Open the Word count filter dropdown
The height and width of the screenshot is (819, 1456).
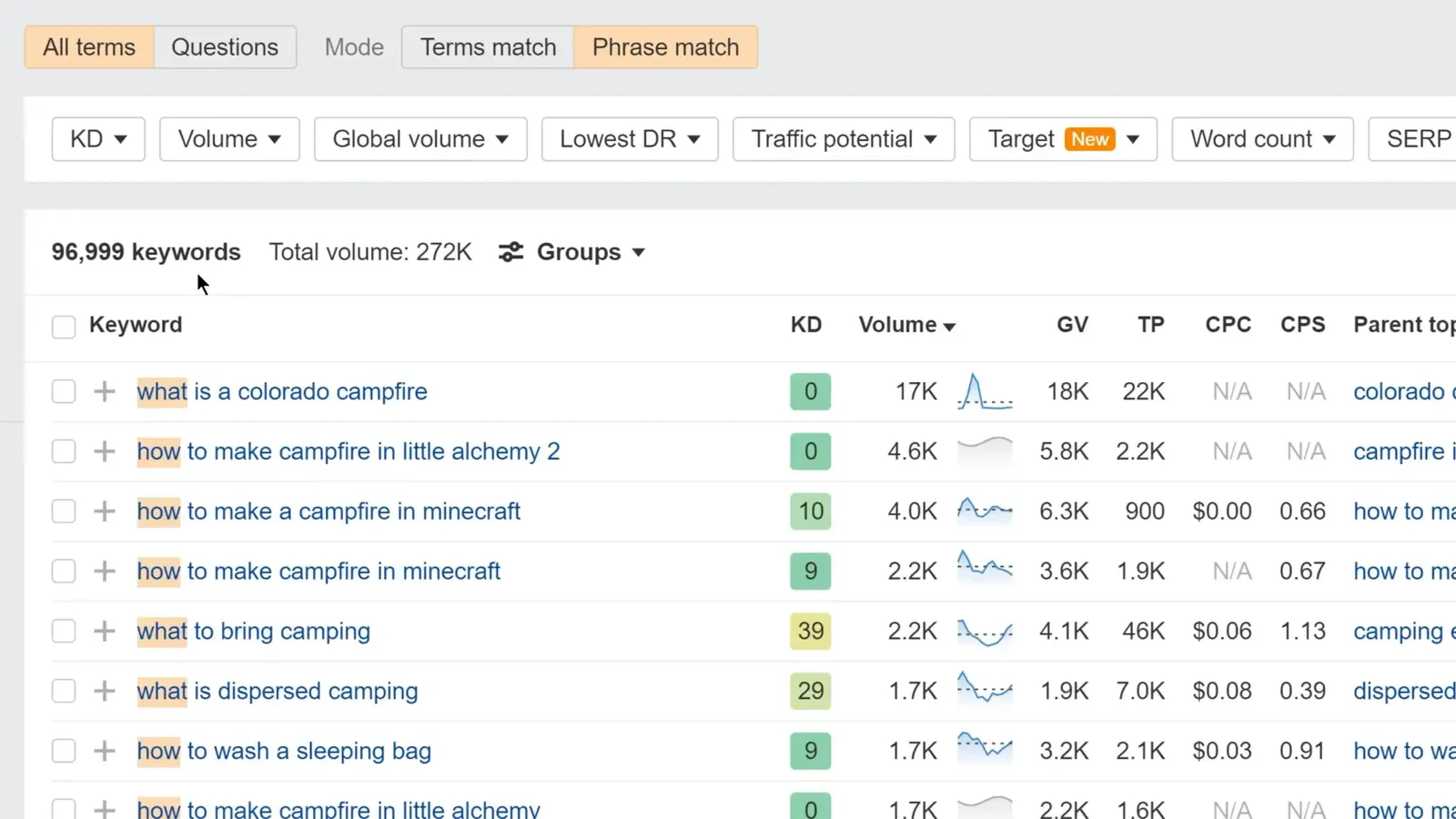(x=1262, y=139)
